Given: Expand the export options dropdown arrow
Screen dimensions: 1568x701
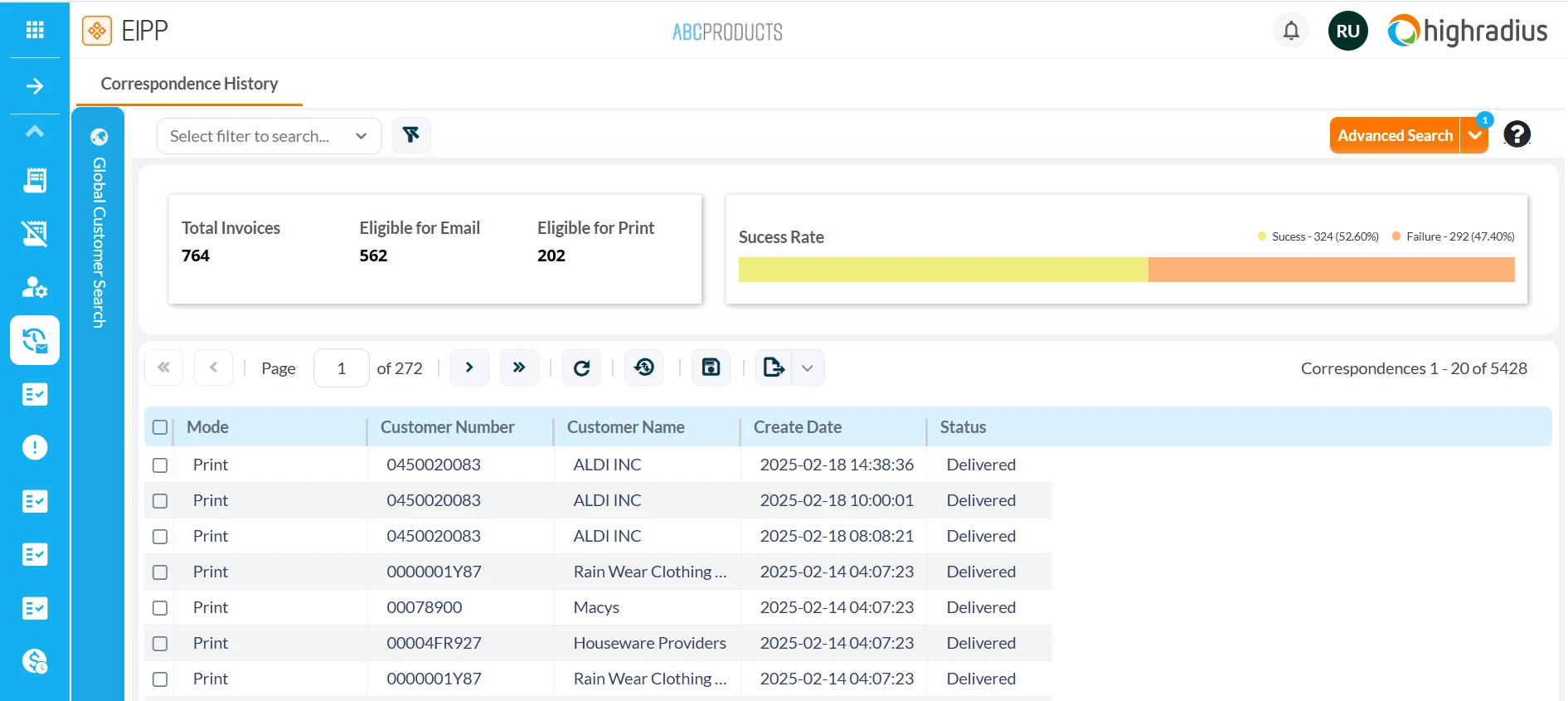Looking at the screenshot, I should click(808, 368).
